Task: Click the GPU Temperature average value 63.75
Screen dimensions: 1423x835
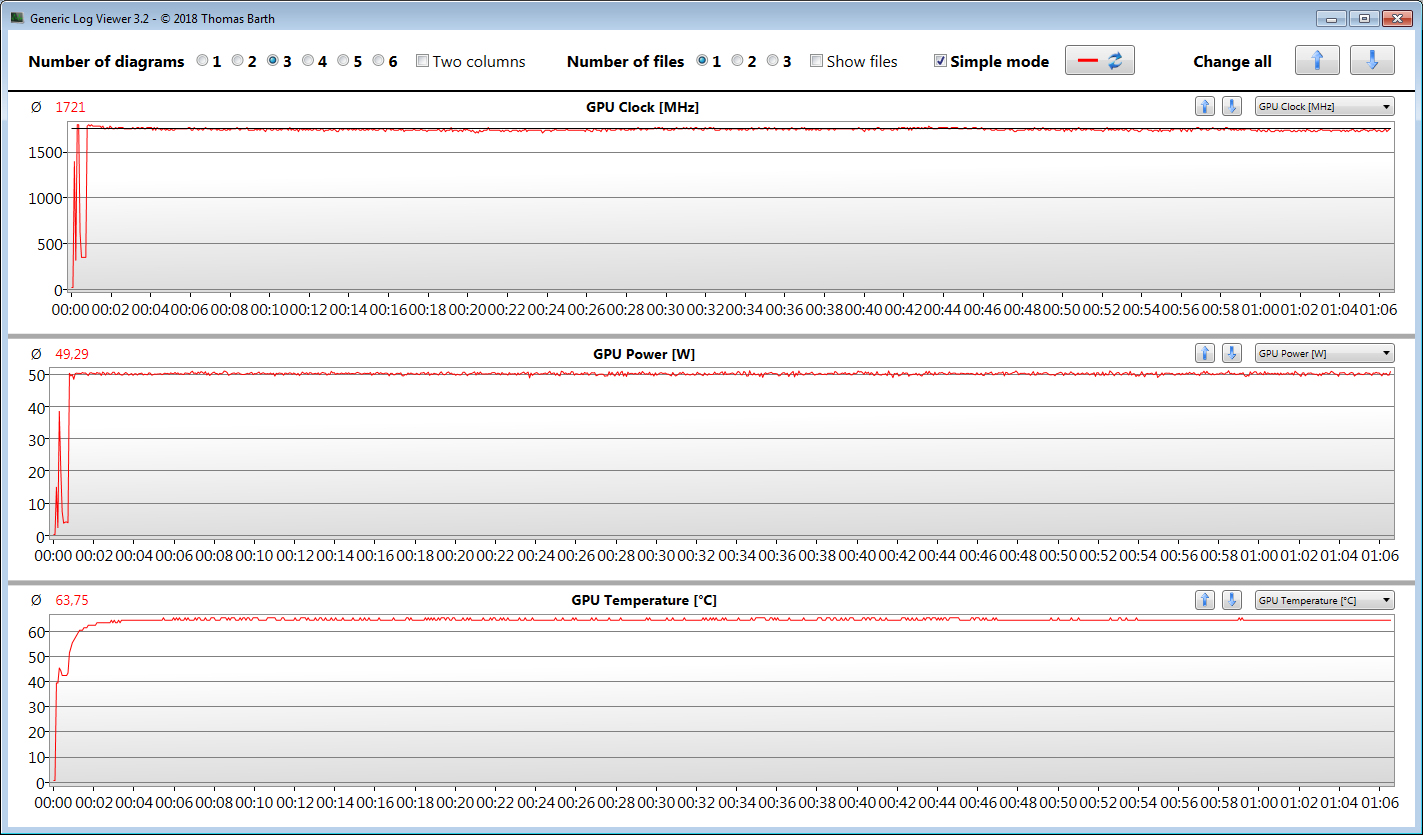Action: coord(72,601)
